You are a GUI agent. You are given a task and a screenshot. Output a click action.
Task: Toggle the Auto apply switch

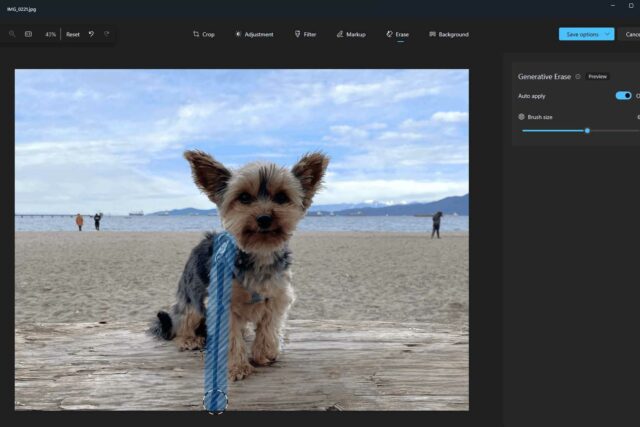pos(623,96)
